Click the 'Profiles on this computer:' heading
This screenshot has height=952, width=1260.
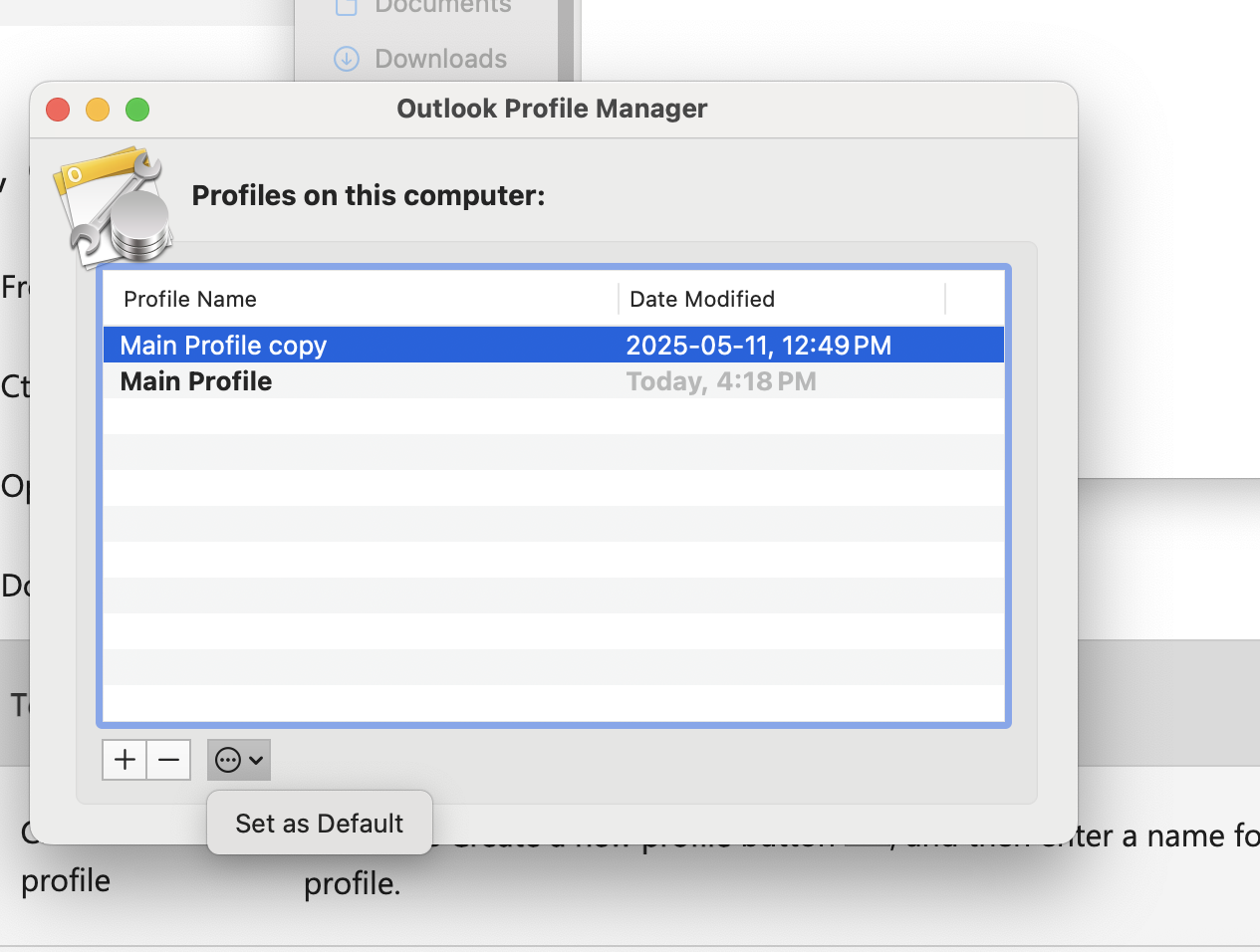click(x=369, y=195)
